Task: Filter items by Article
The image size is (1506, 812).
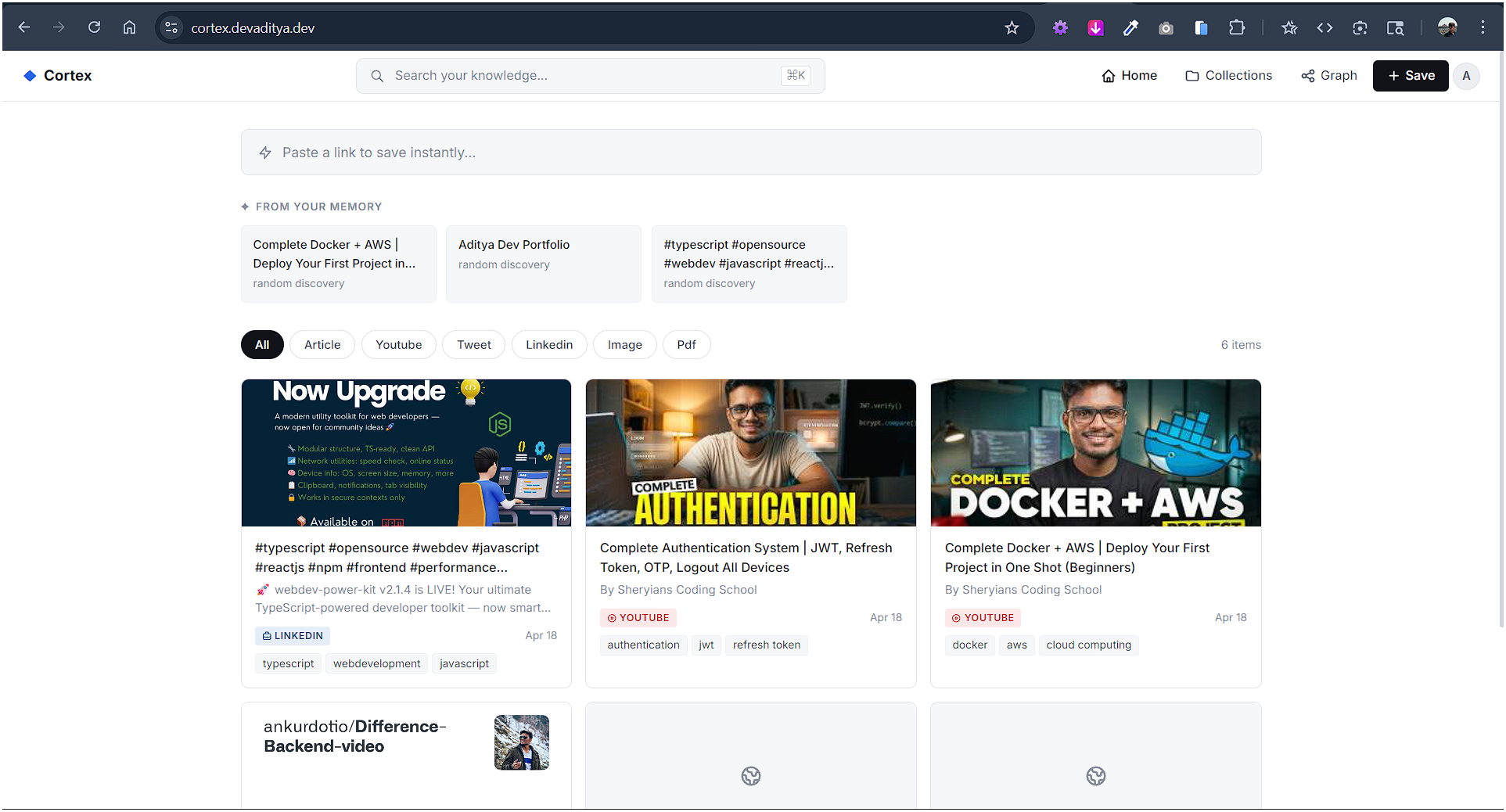Action: tap(322, 345)
